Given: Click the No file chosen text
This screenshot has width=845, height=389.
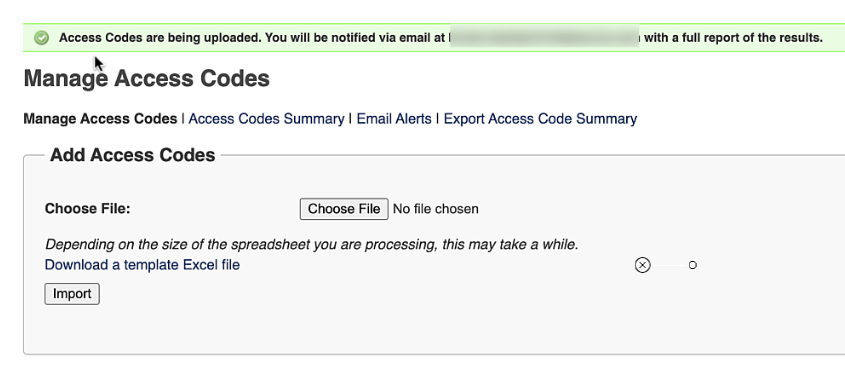Looking at the screenshot, I should [435, 209].
